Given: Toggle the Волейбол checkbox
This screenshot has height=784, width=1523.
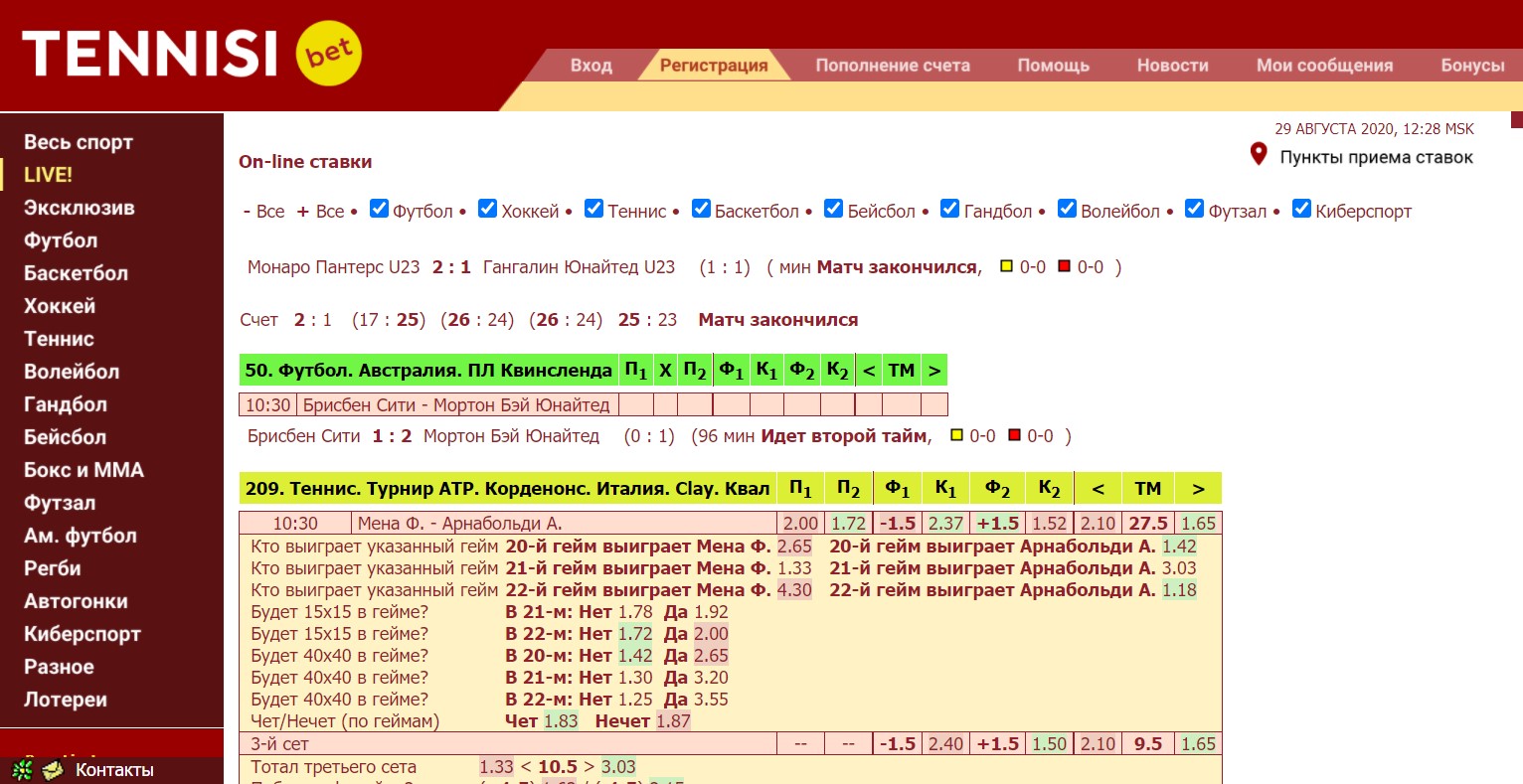Looking at the screenshot, I should [x=1067, y=209].
